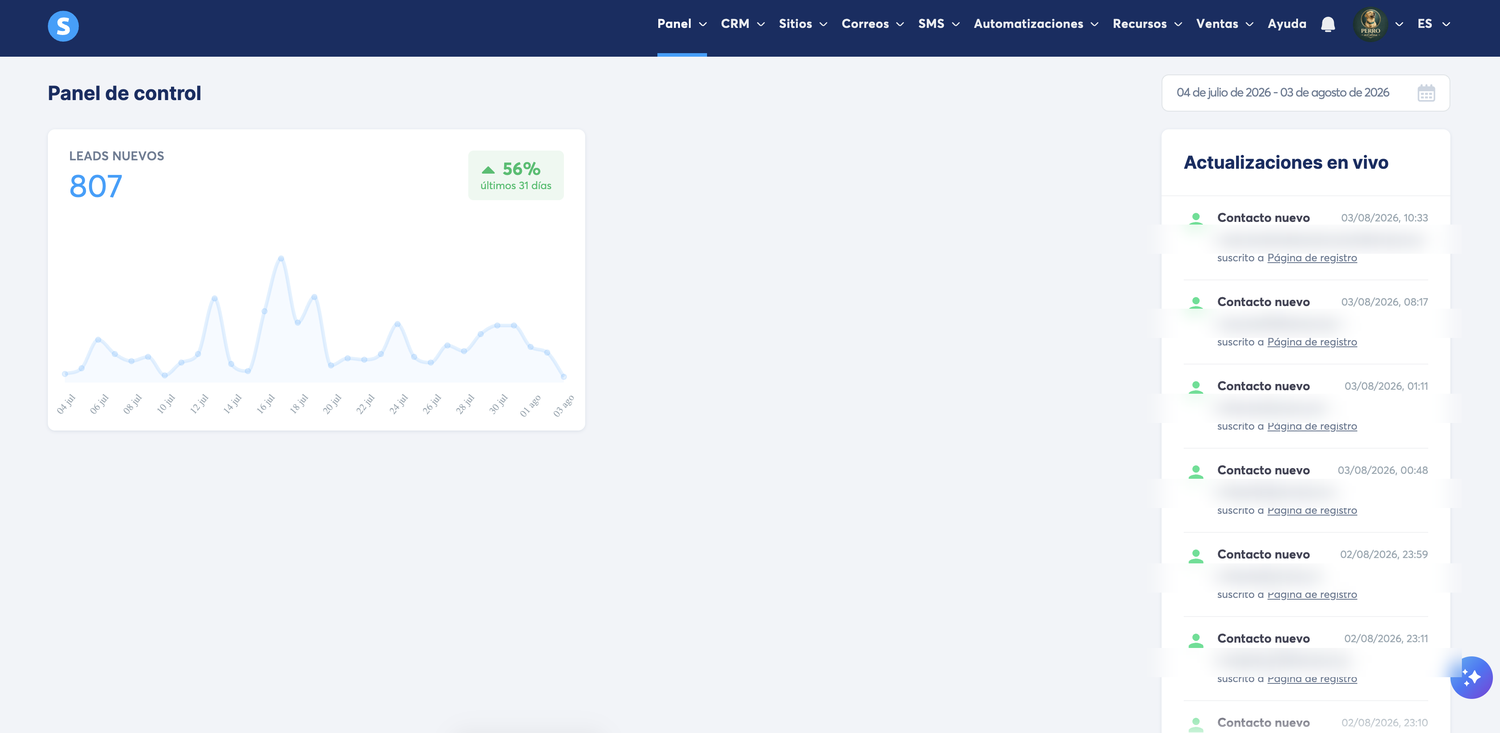Click the chevron beside Sitios
The width and height of the screenshot is (1500, 733).
click(823, 25)
